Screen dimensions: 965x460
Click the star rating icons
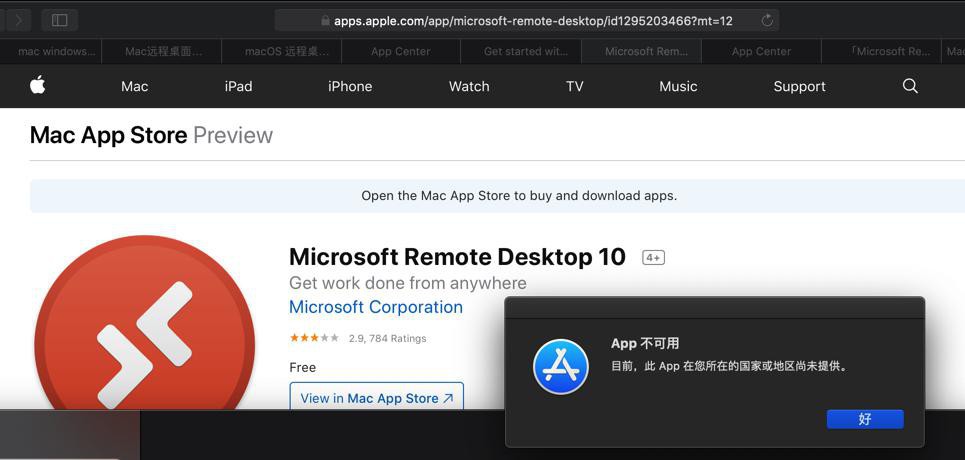pos(314,338)
